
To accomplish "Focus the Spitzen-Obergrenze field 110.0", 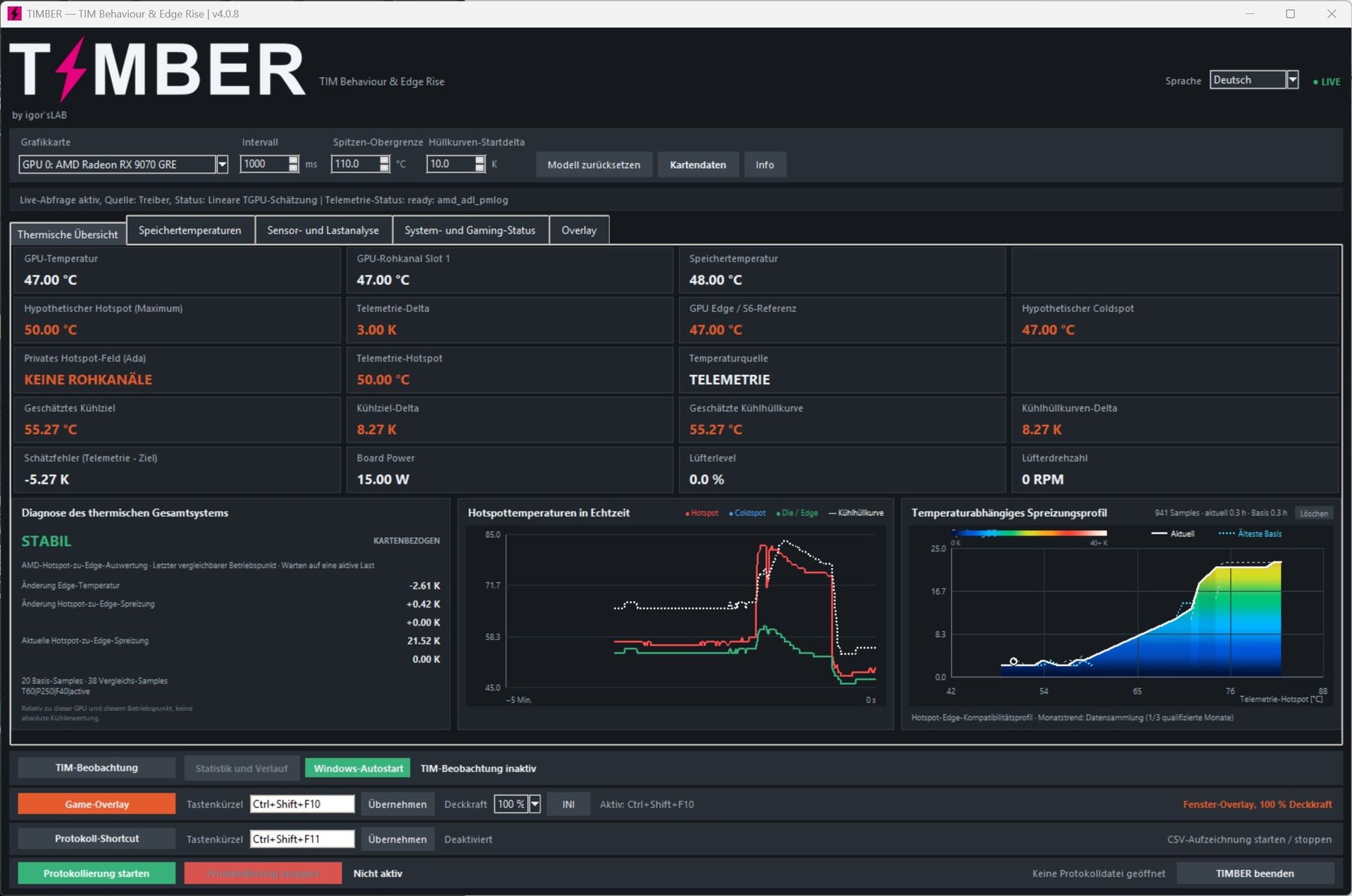I will (356, 164).
